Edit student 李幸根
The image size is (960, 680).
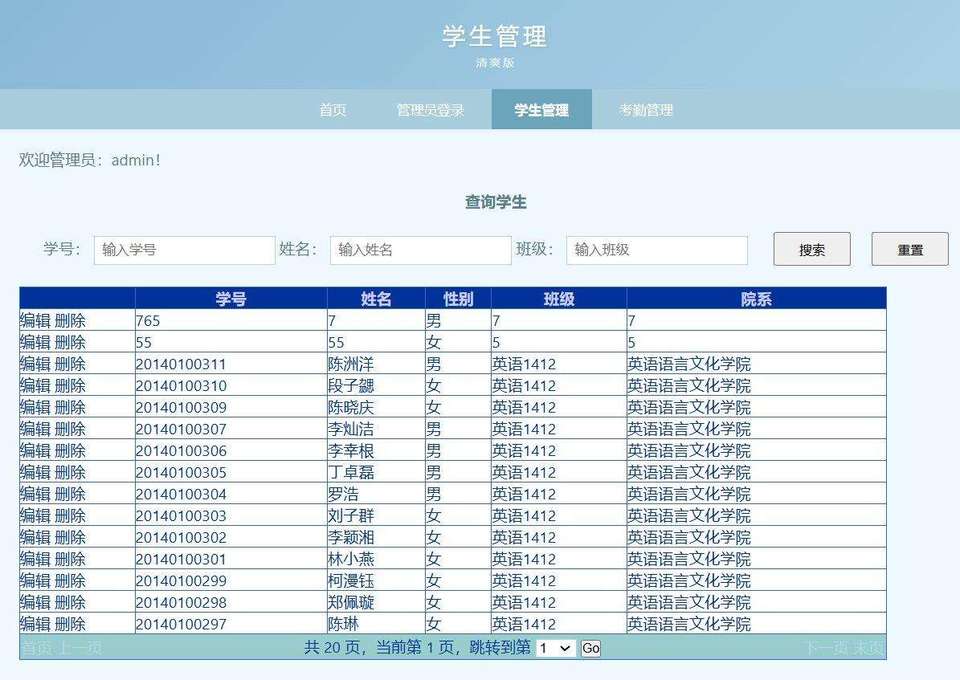(35, 451)
